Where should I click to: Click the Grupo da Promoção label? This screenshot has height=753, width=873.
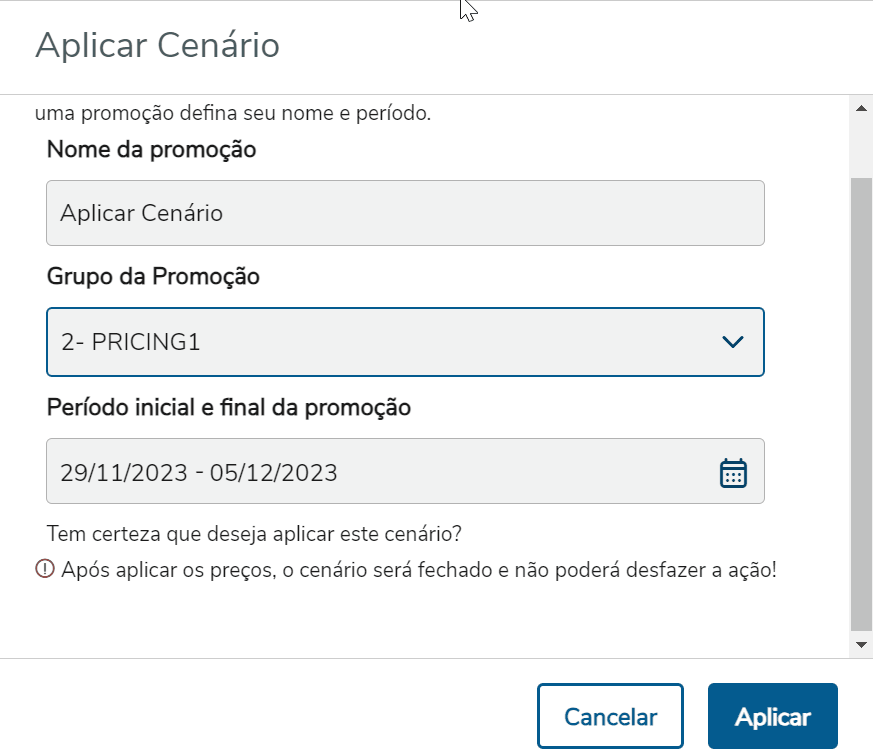tap(153, 277)
